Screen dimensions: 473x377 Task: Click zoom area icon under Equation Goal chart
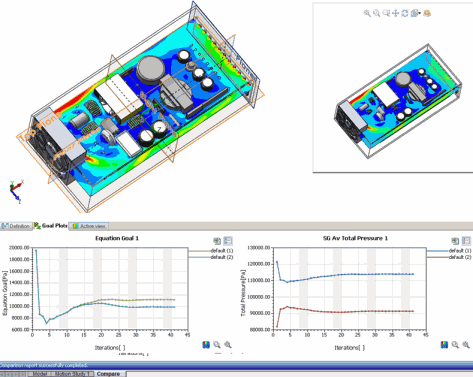tap(217, 345)
